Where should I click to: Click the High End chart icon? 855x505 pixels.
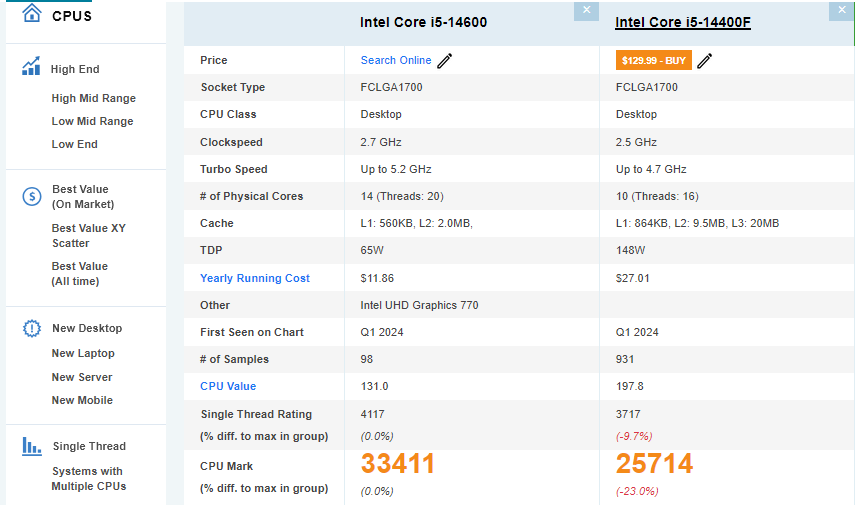click(31, 67)
